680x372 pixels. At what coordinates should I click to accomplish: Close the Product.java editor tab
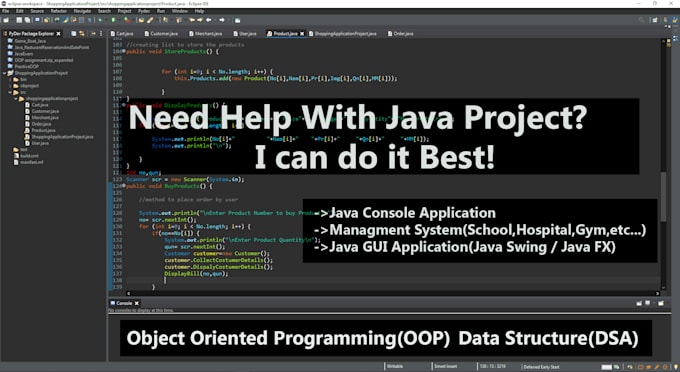(302, 33)
